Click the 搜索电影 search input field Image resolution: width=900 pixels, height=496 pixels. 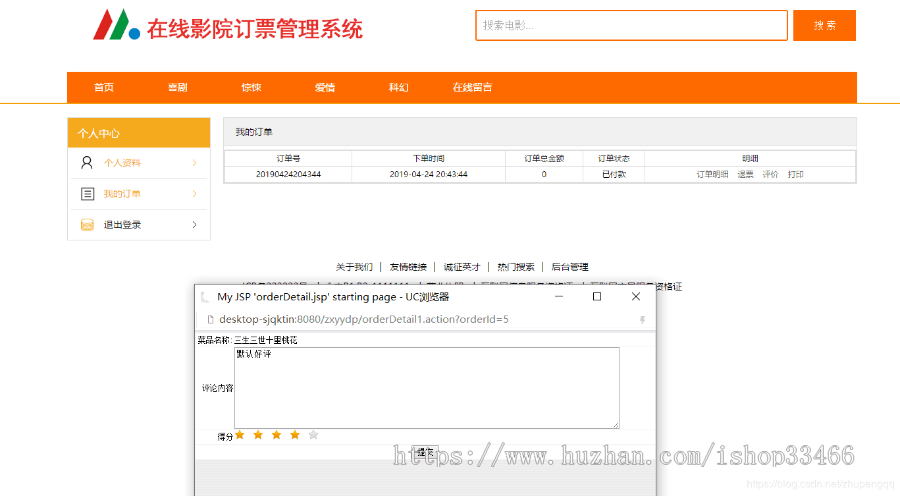pos(631,25)
